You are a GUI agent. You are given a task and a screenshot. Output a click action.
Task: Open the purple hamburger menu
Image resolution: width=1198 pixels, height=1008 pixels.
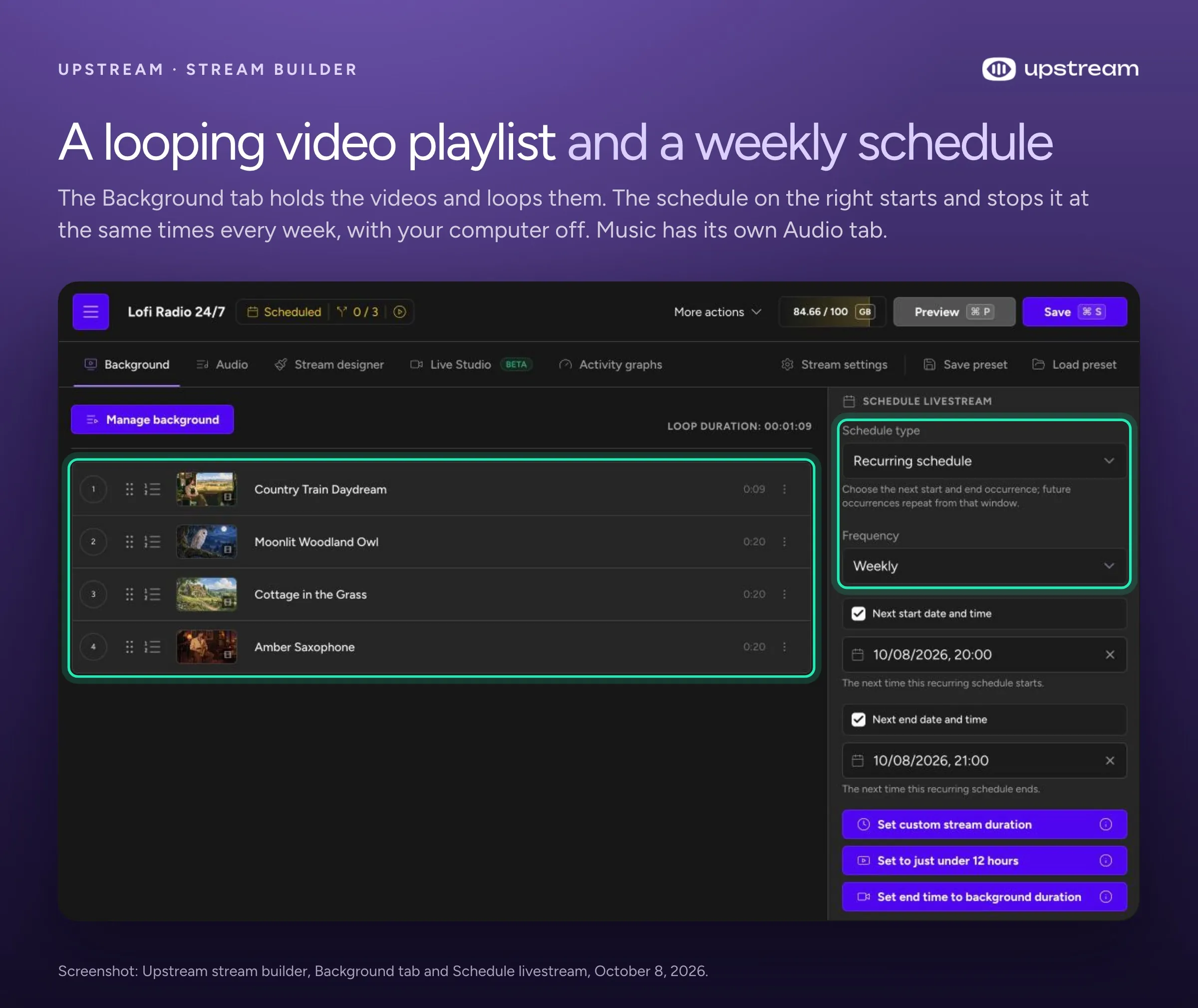(91, 311)
